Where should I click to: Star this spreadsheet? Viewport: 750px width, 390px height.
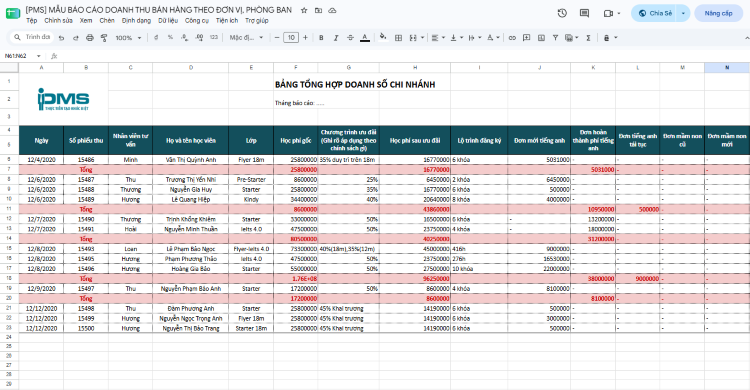pos(304,10)
